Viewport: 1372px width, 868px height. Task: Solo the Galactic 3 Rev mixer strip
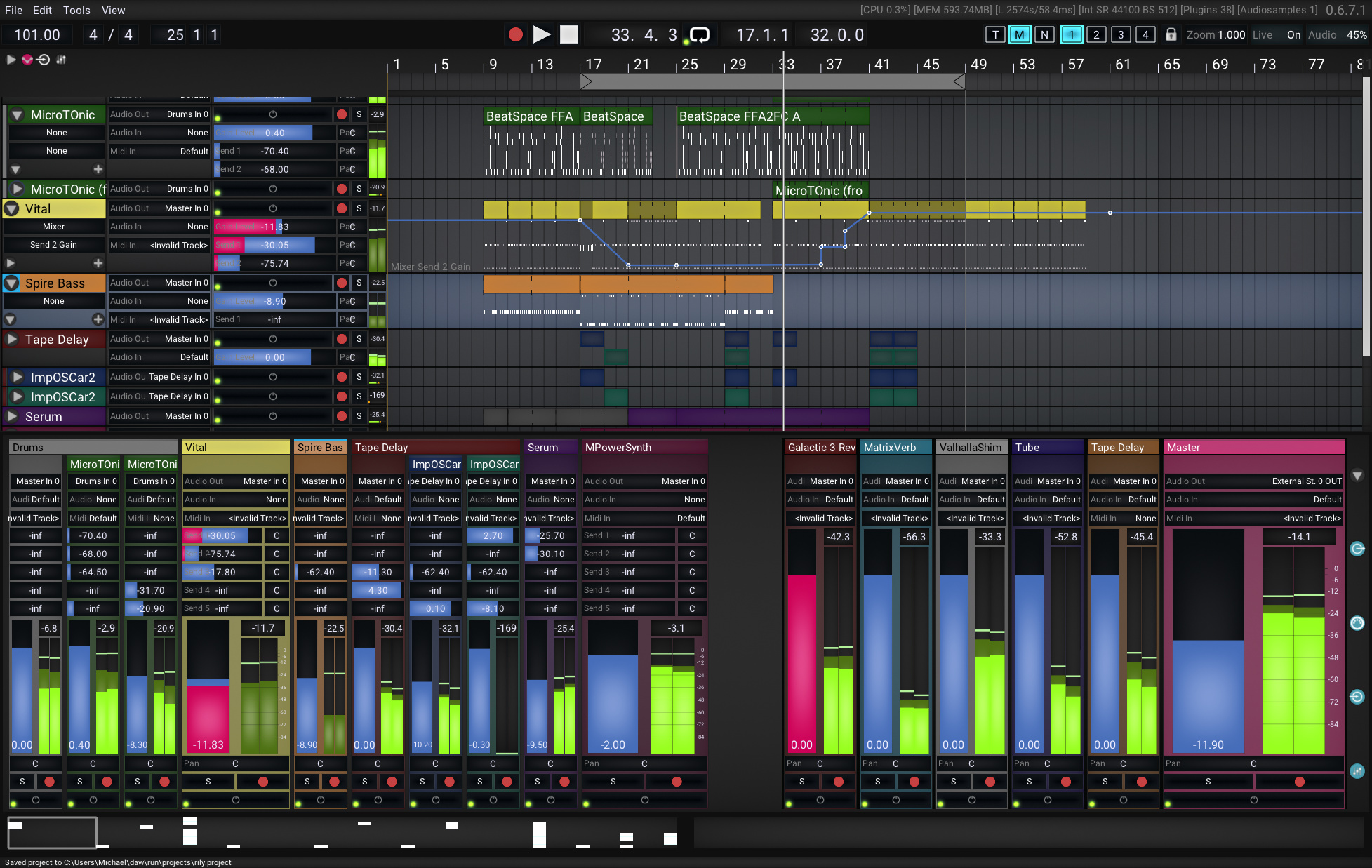801,782
